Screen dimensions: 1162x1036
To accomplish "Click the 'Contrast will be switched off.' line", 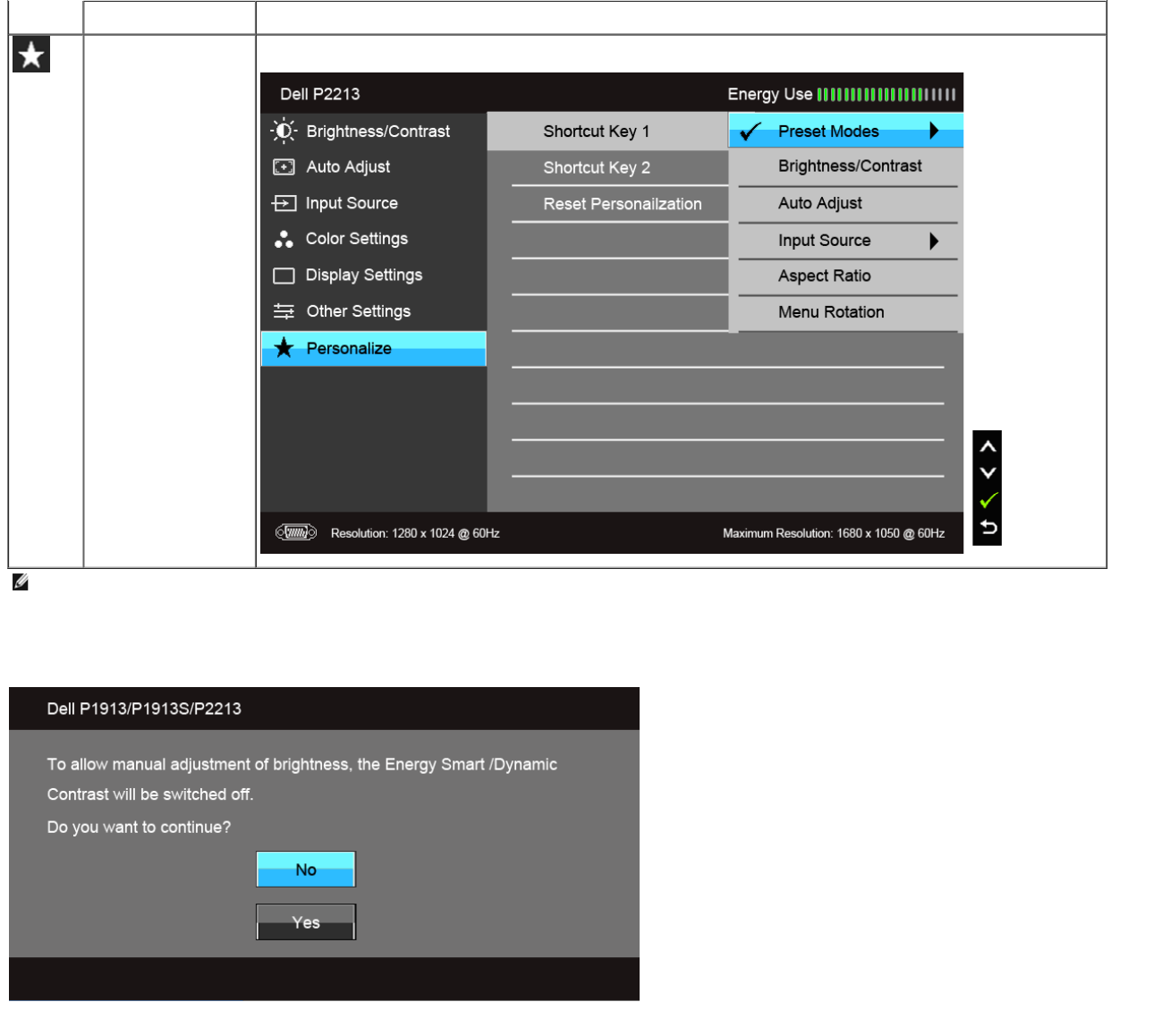I will [x=150, y=794].
